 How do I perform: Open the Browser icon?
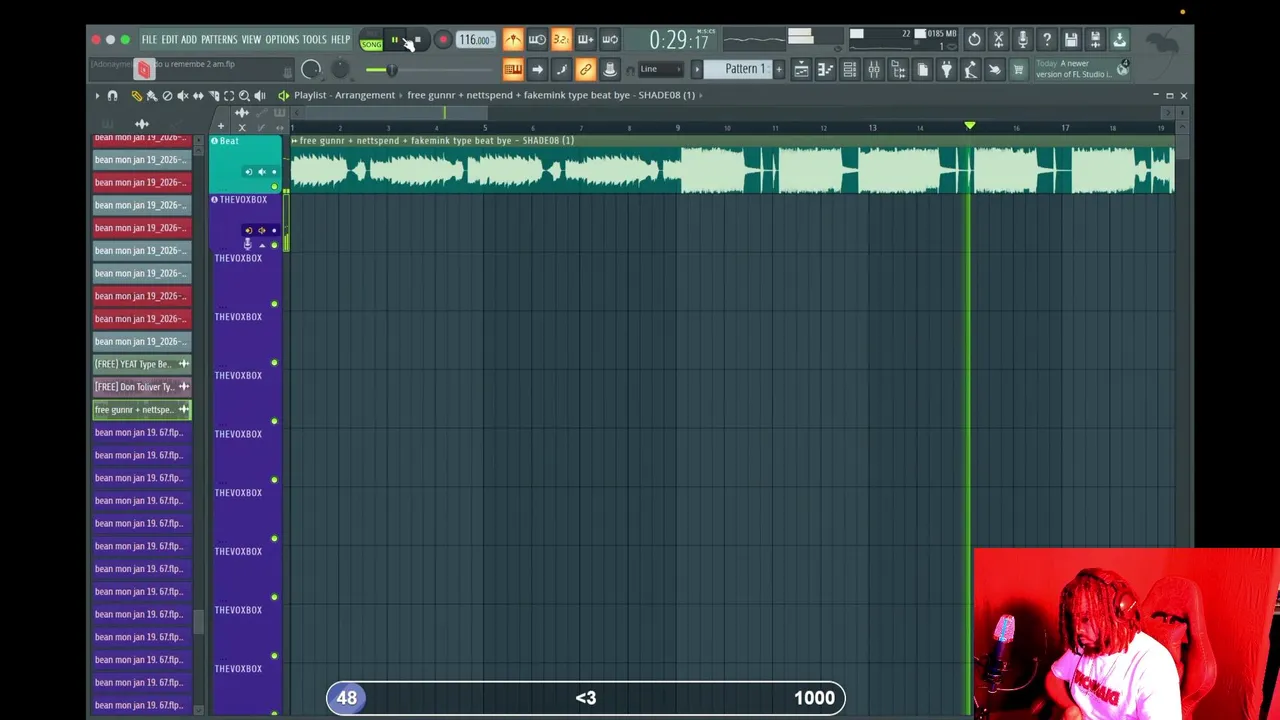click(898, 69)
